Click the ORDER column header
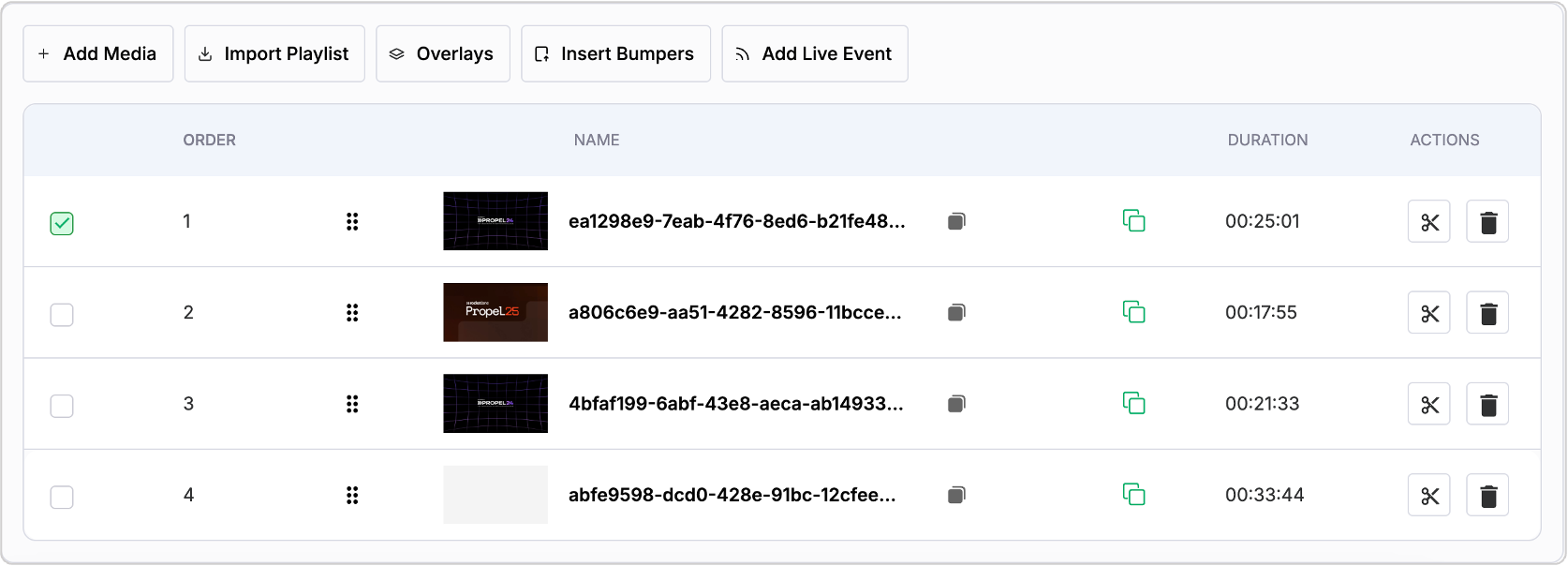 [210, 140]
